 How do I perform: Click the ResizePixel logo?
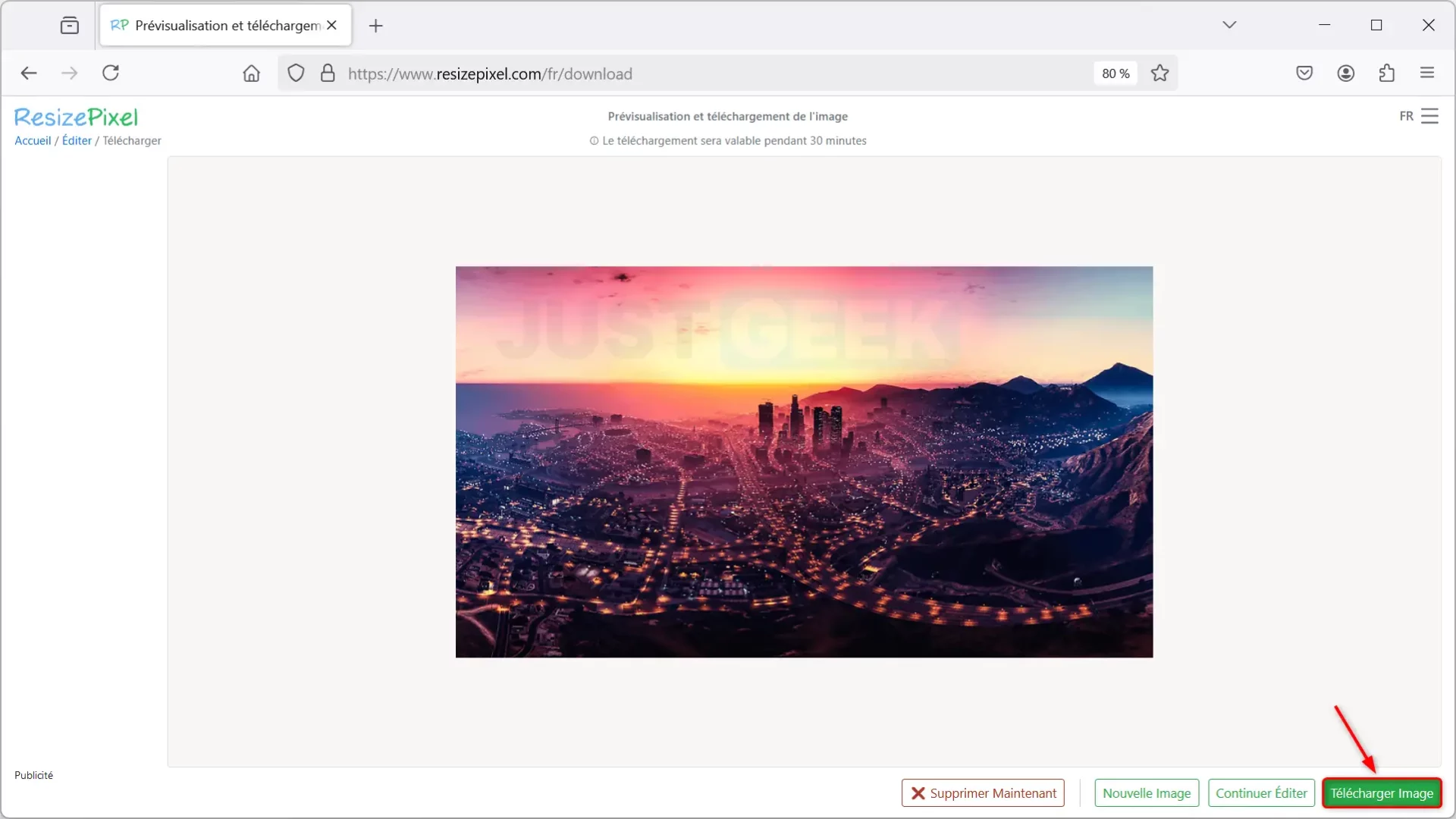[76, 117]
